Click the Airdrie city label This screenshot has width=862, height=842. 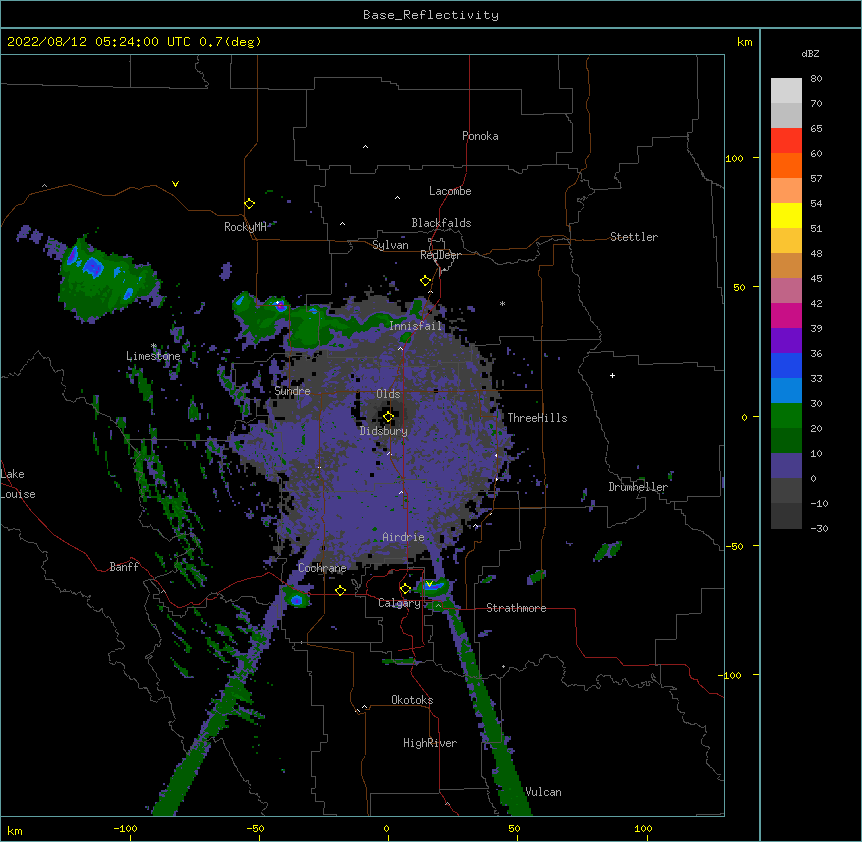point(404,537)
